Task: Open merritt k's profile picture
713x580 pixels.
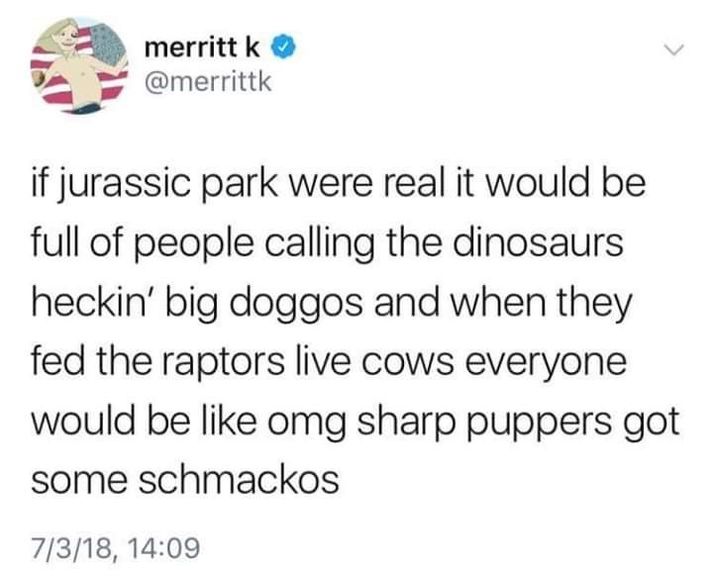Action: pos(80,65)
